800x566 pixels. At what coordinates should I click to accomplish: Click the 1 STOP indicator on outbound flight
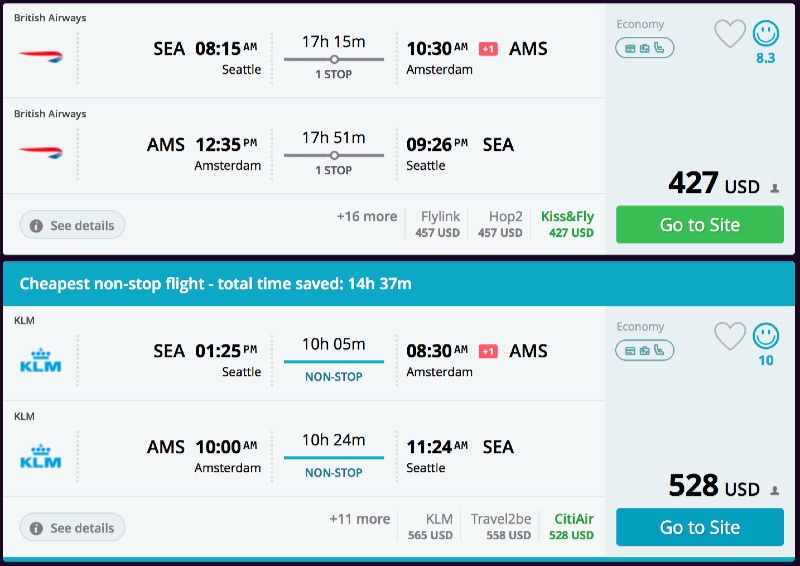pos(334,74)
